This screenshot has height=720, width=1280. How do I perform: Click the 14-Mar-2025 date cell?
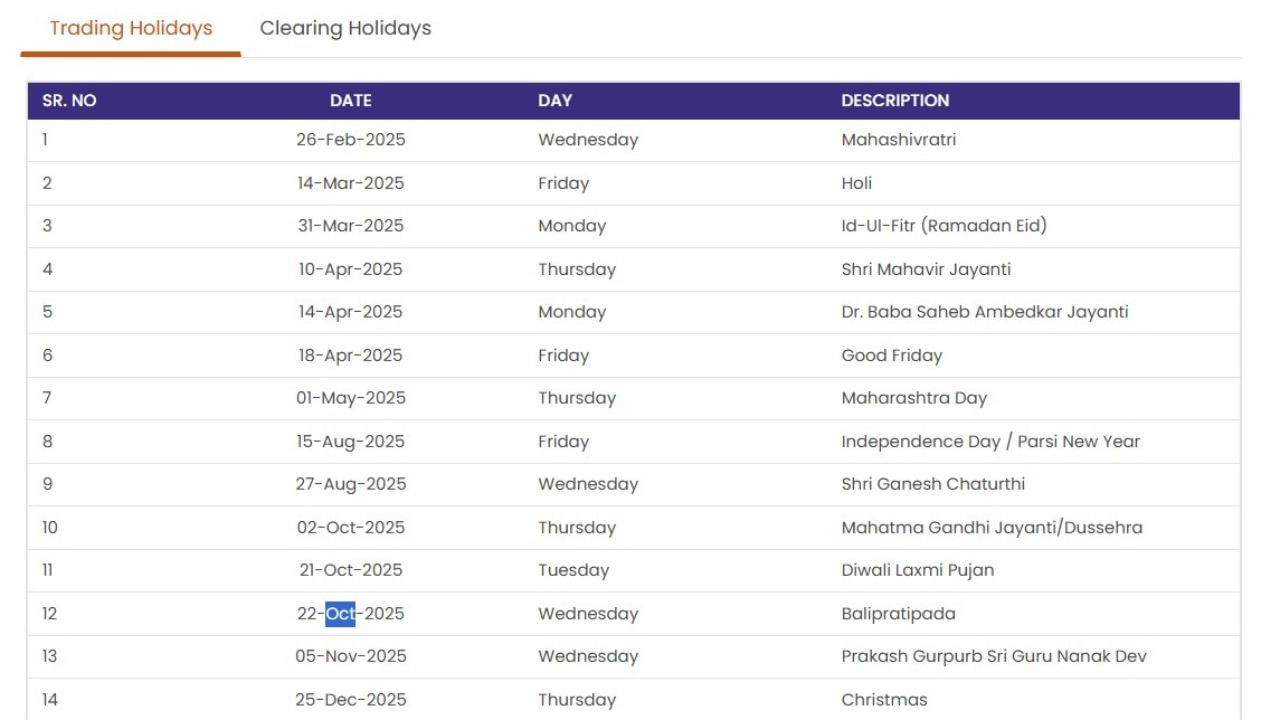tap(350, 183)
